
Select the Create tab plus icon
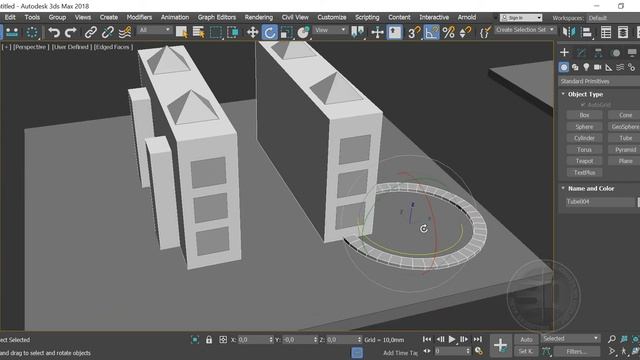tap(564, 52)
